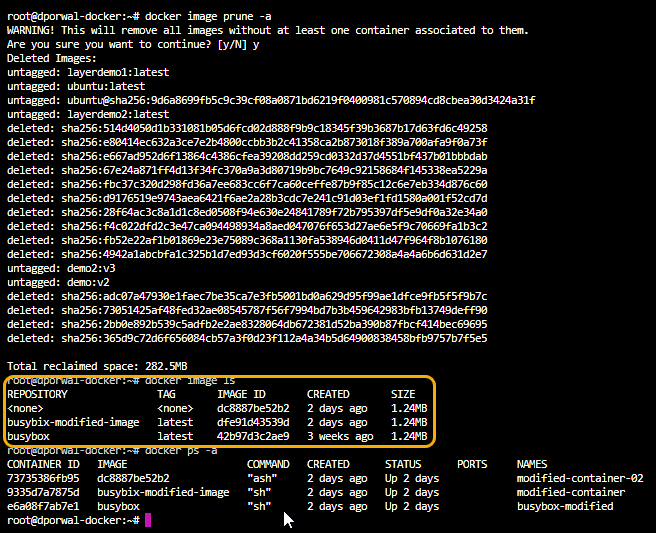Click the 'Are you sure' confirmation prompt
Image resolution: width=656 pixels, height=533 pixels.
click(x=133, y=44)
